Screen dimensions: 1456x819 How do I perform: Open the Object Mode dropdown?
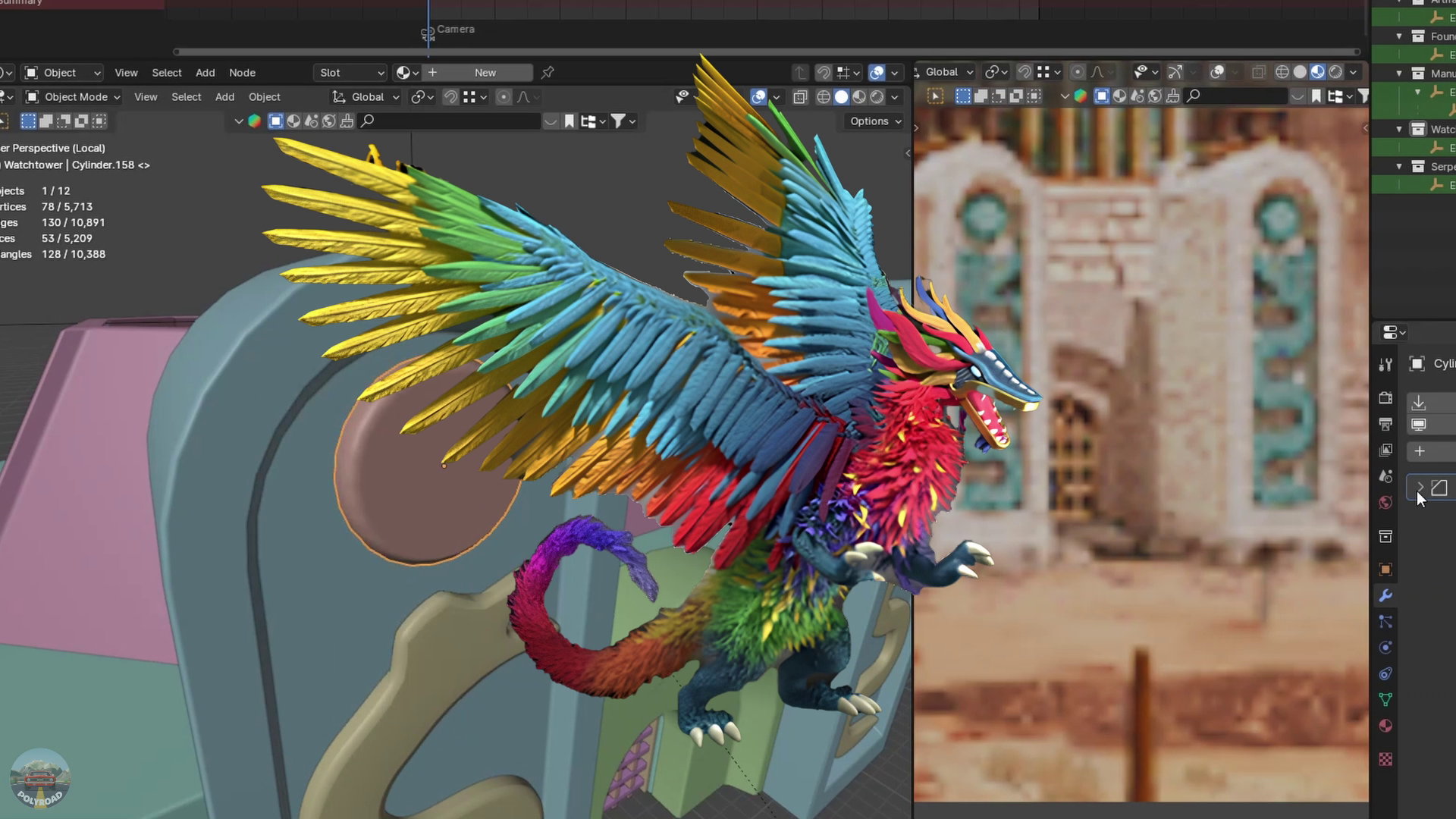pos(73,97)
